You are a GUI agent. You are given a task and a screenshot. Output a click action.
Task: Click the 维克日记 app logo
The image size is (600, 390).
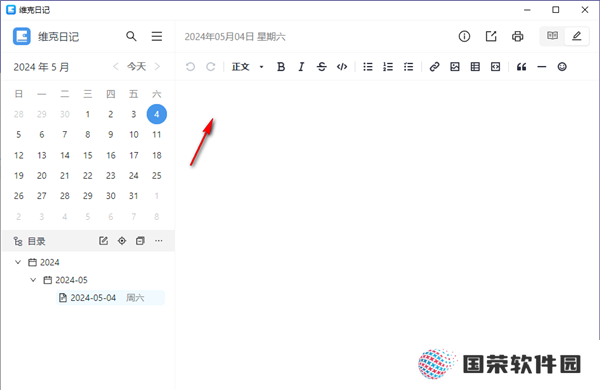22,36
